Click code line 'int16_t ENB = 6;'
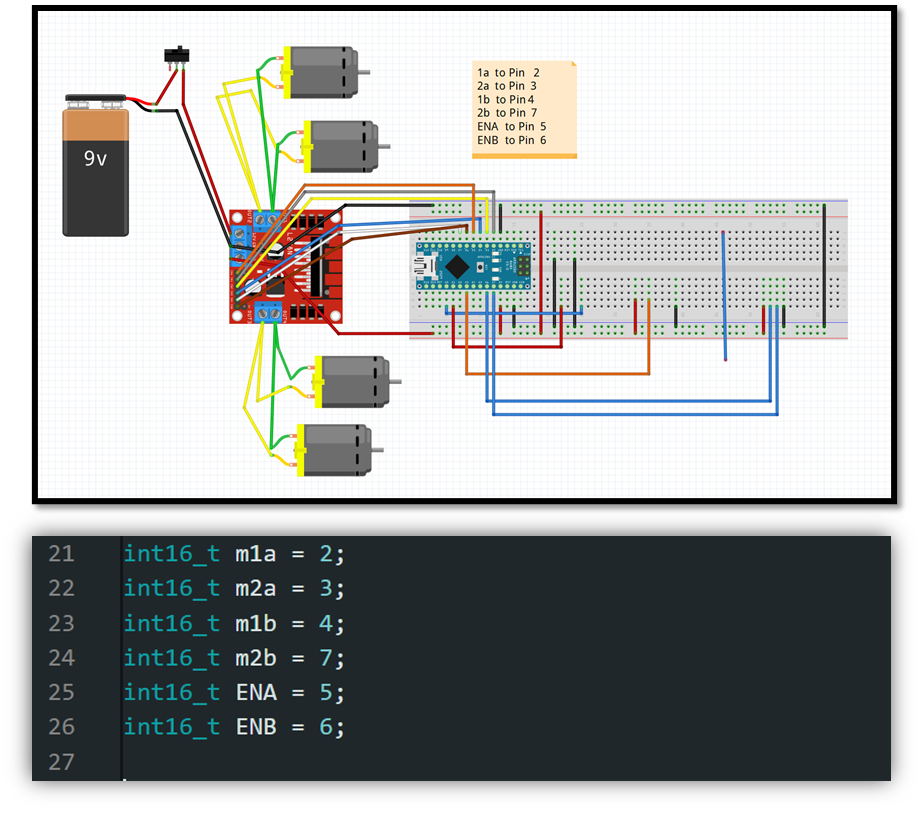The image size is (923, 813). pos(234,727)
